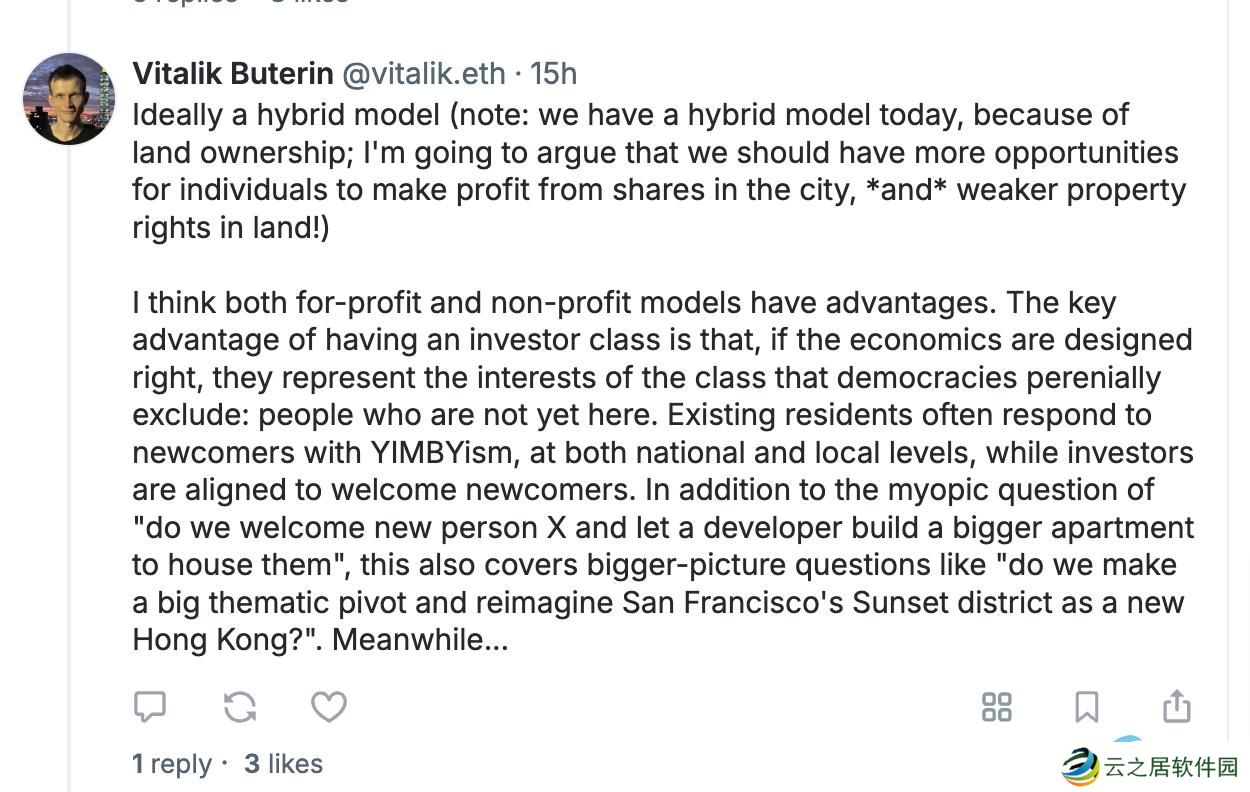Open Vitalik Buterin's profile avatar

pos(69,99)
